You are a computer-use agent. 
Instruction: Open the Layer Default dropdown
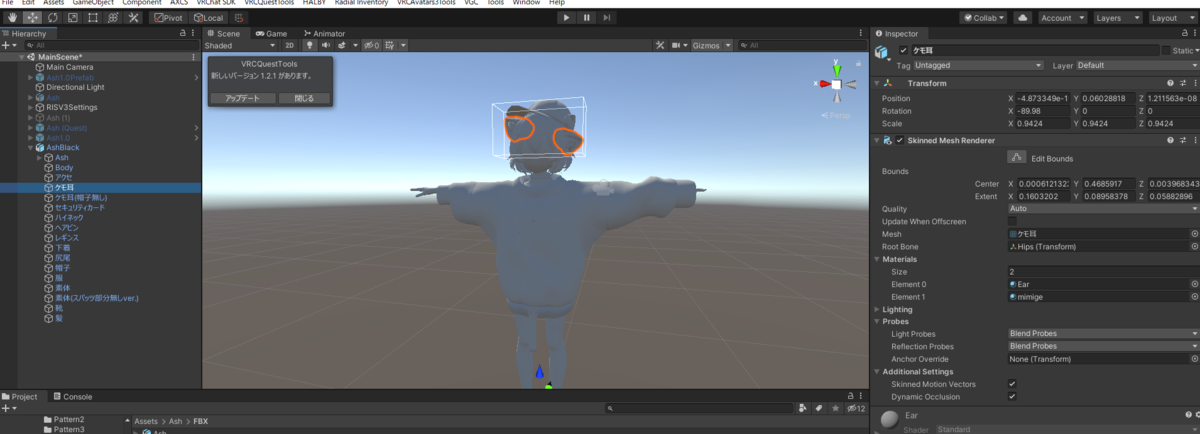pos(1137,65)
